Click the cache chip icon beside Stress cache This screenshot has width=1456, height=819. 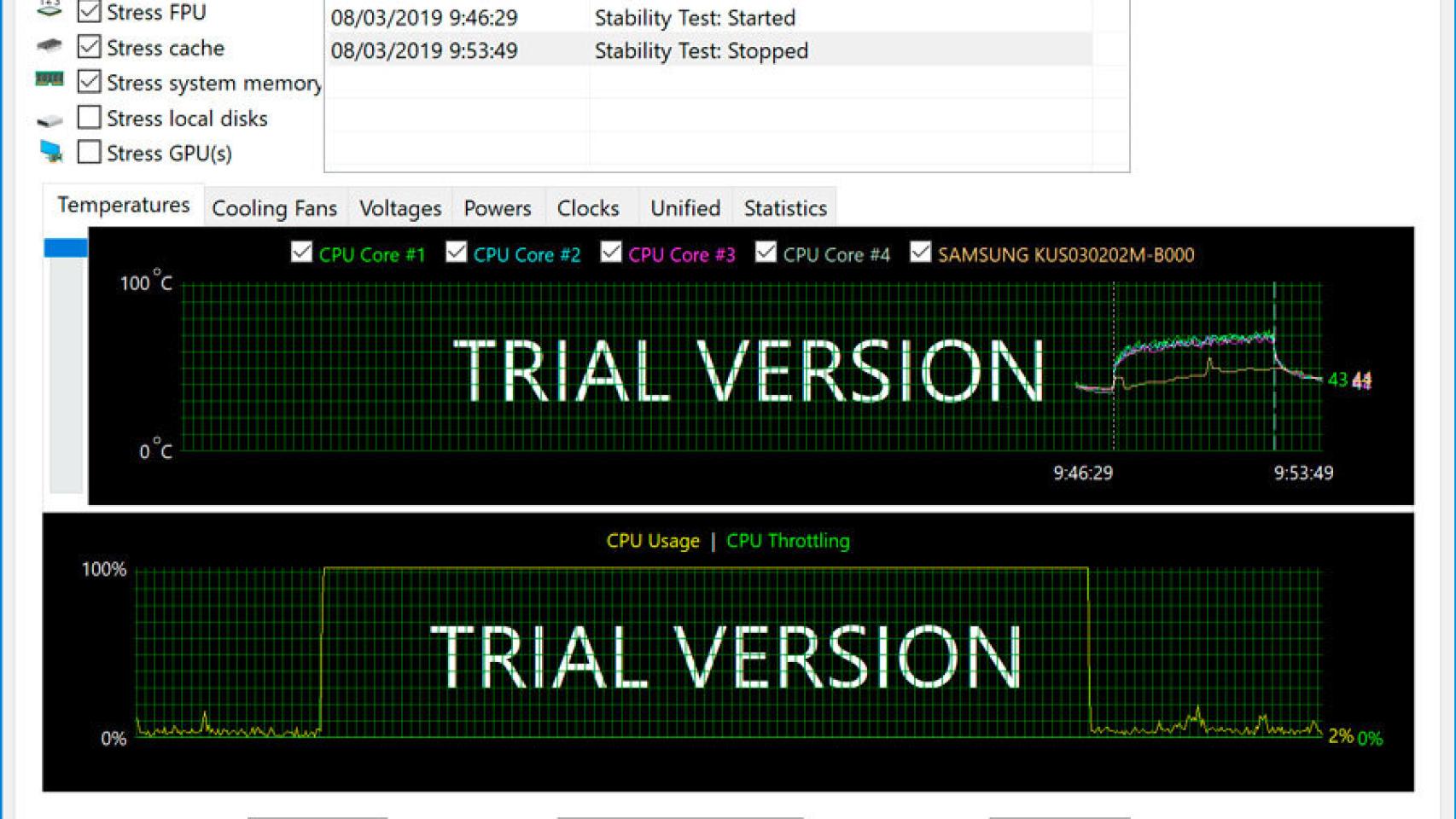pyautogui.click(x=50, y=46)
